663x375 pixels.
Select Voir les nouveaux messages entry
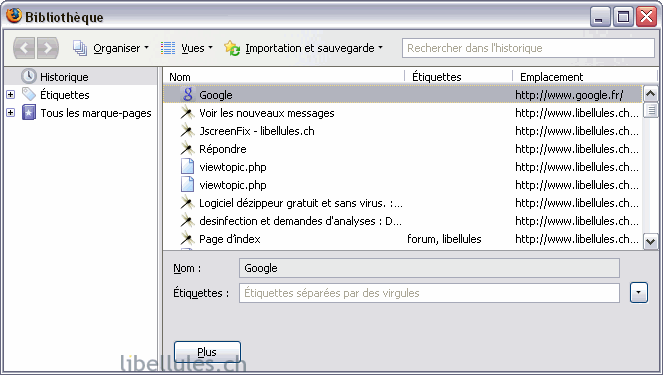(403, 112)
